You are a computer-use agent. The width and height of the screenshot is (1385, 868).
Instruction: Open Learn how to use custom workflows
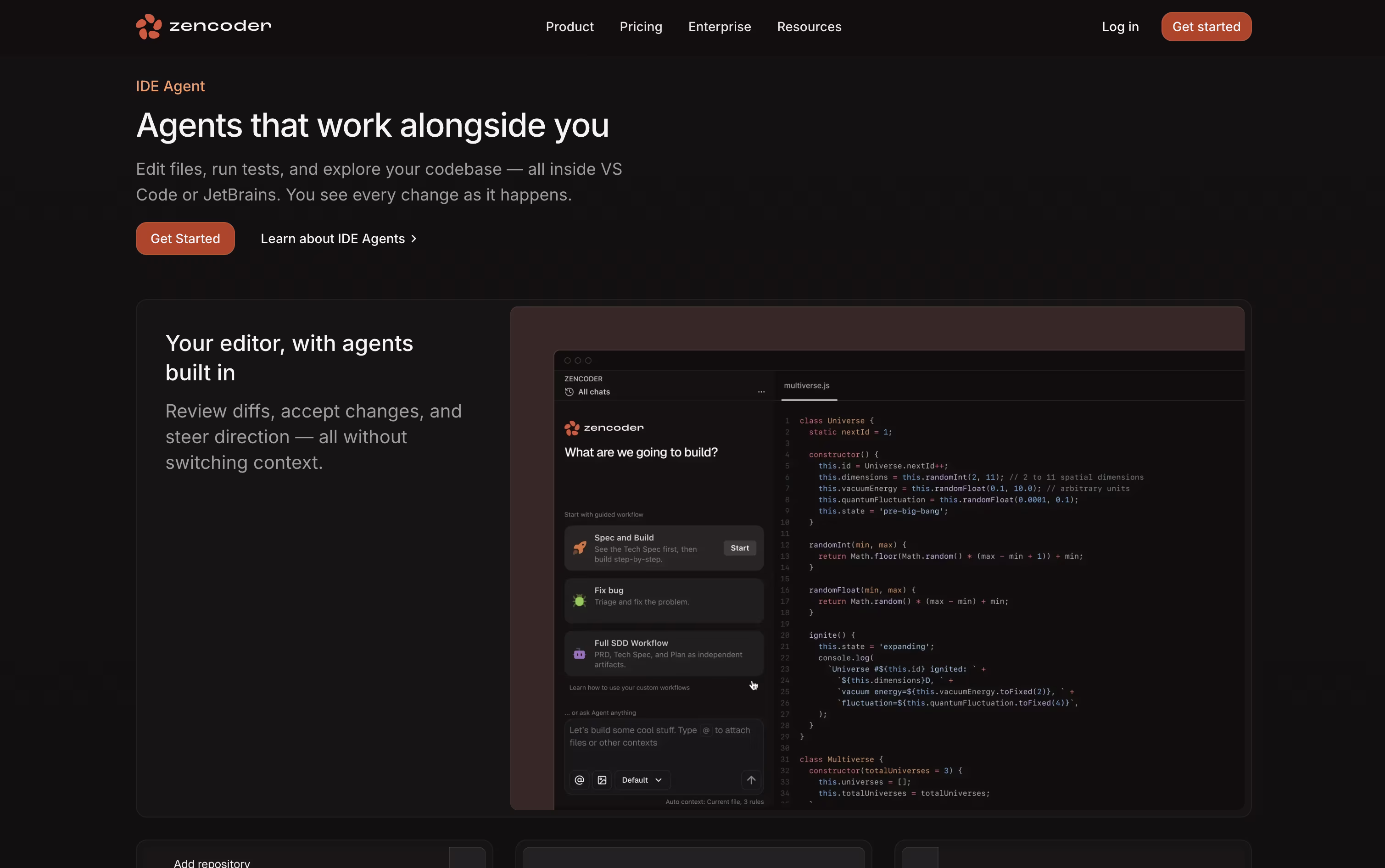click(x=629, y=687)
